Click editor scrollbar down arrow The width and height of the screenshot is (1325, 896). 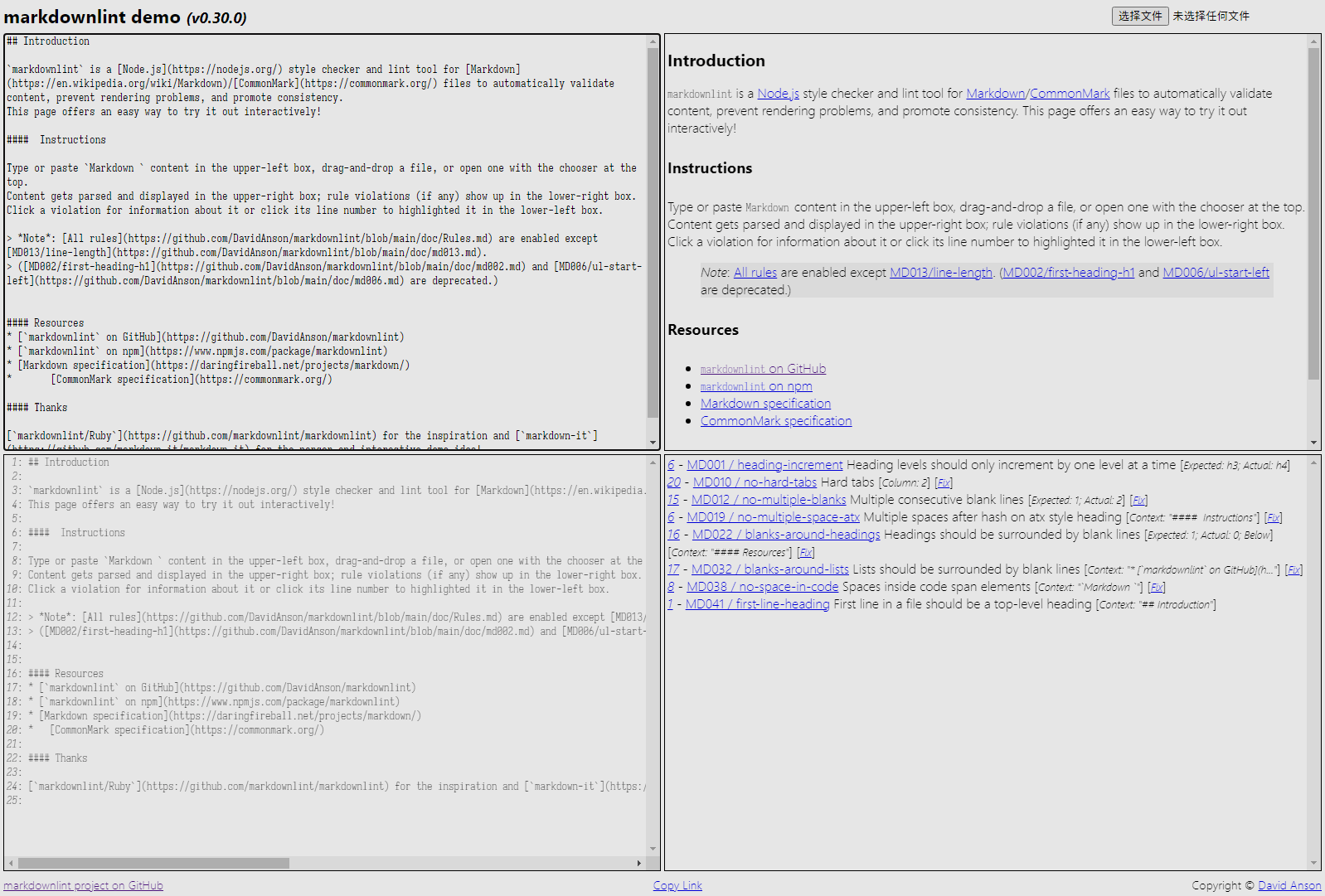pos(653,443)
